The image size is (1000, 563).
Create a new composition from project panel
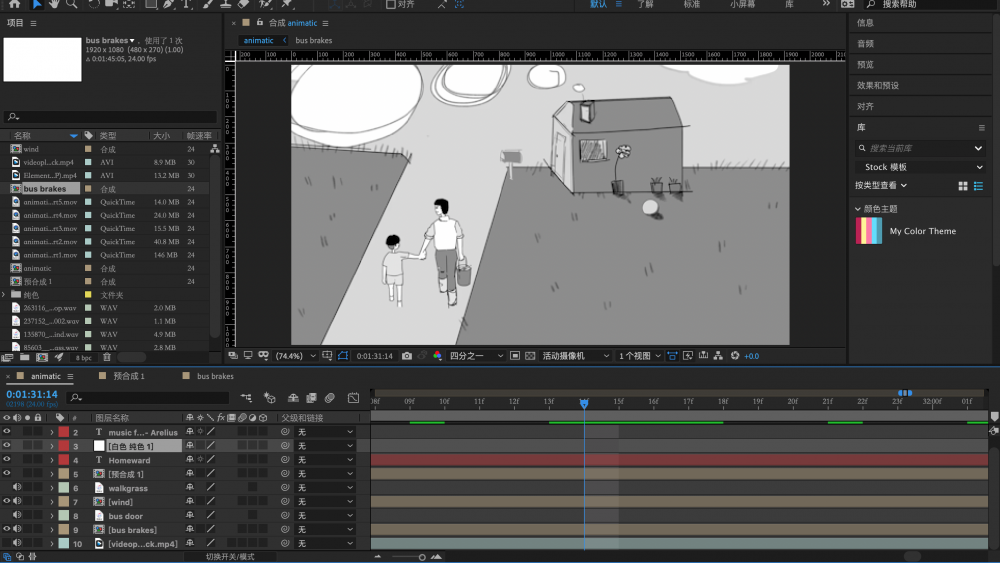42,358
